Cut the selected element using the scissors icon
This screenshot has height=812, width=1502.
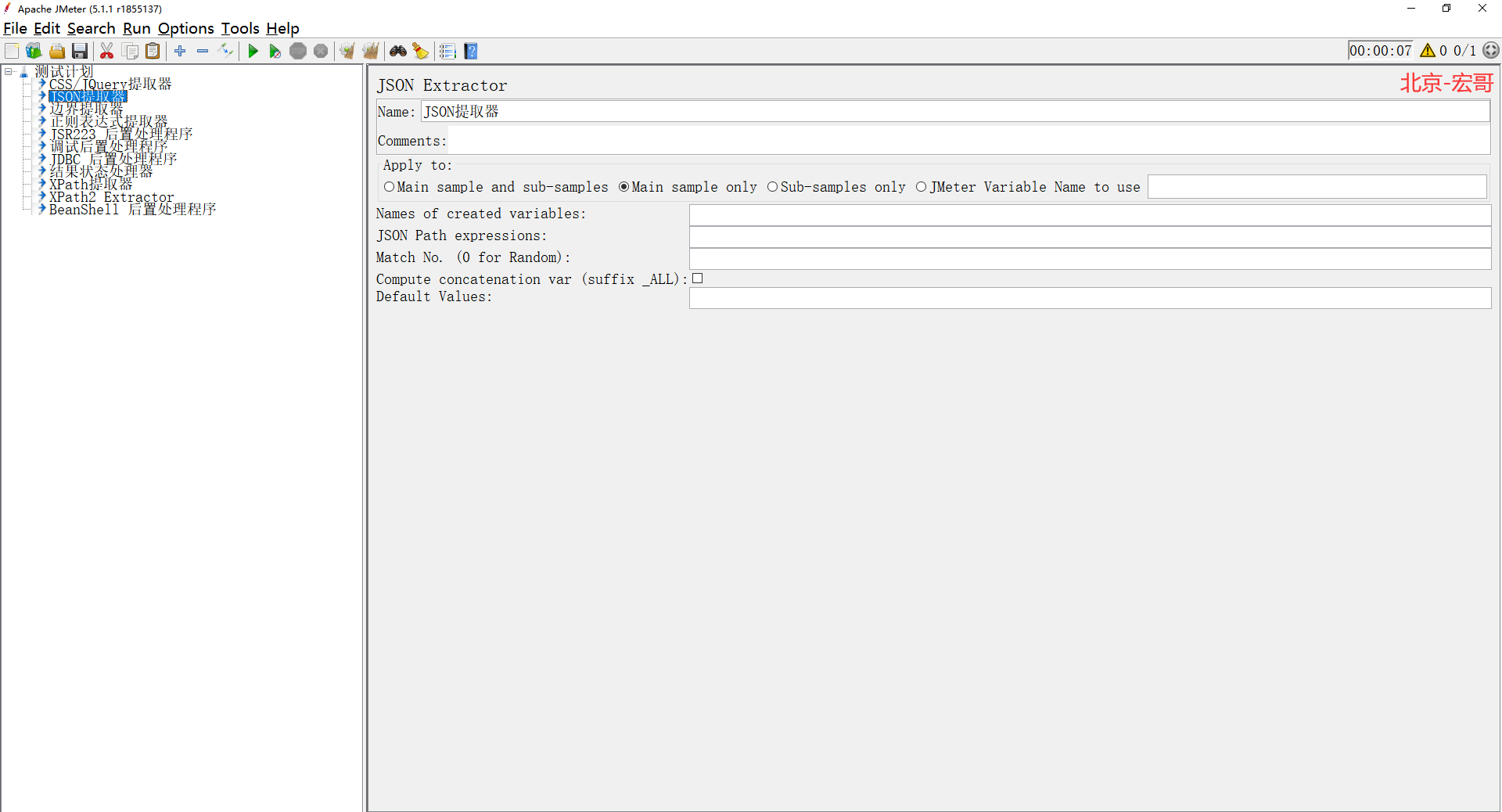pyautogui.click(x=107, y=52)
